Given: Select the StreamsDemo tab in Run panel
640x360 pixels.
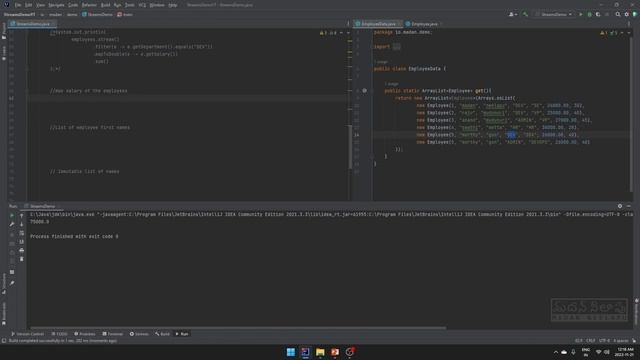Looking at the screenshot, I should 42,206.
